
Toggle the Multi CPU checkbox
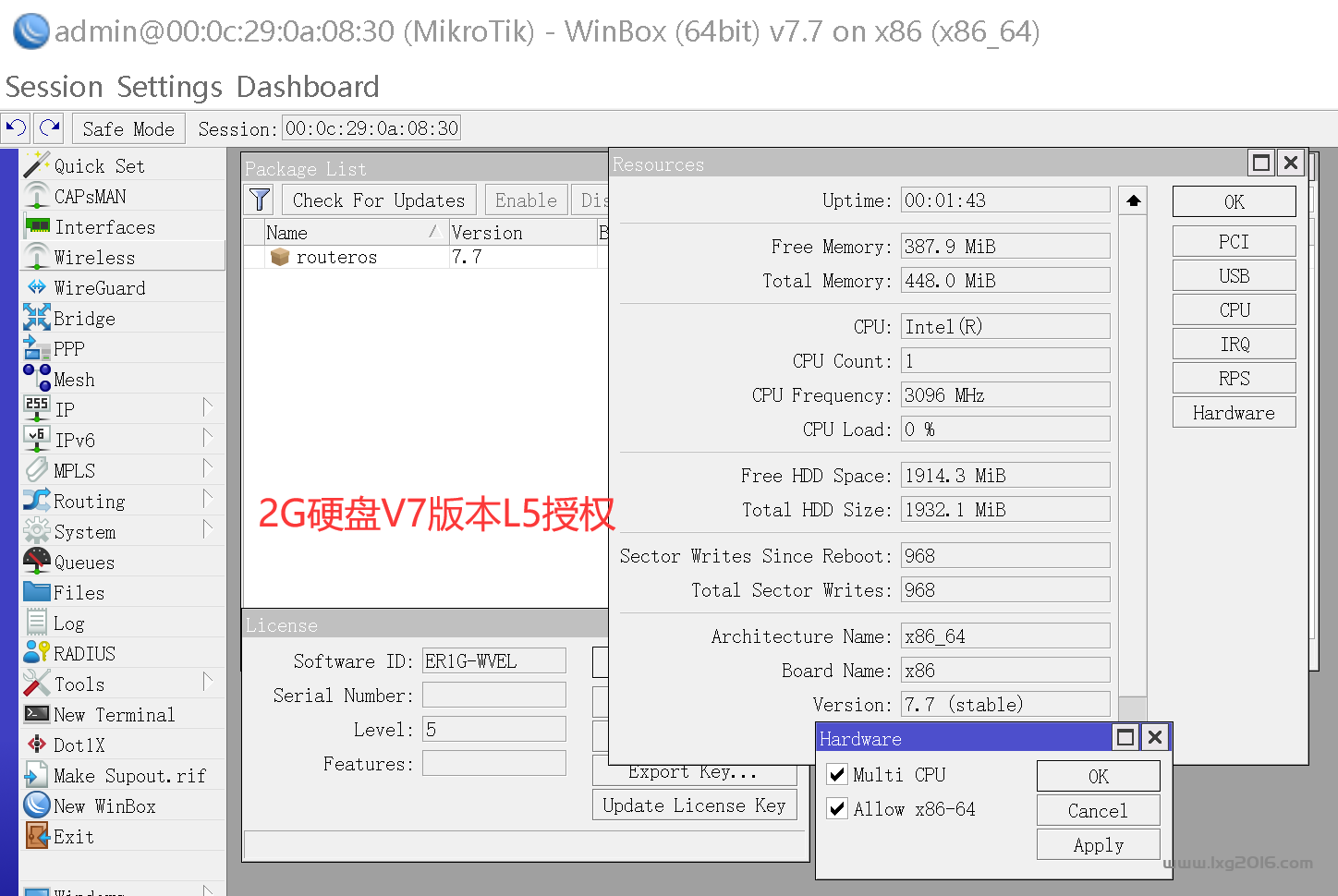tap(837, 775)
